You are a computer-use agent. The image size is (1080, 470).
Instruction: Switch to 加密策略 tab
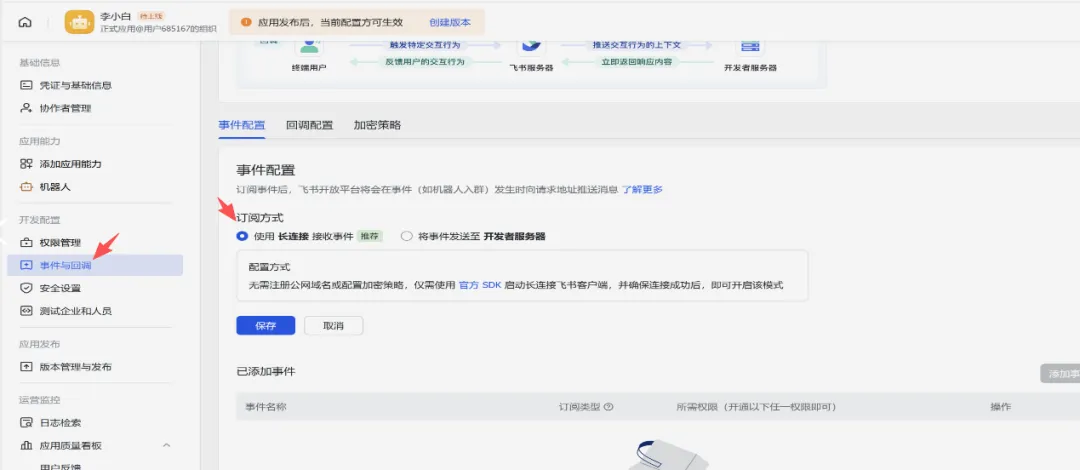point(377,125)
